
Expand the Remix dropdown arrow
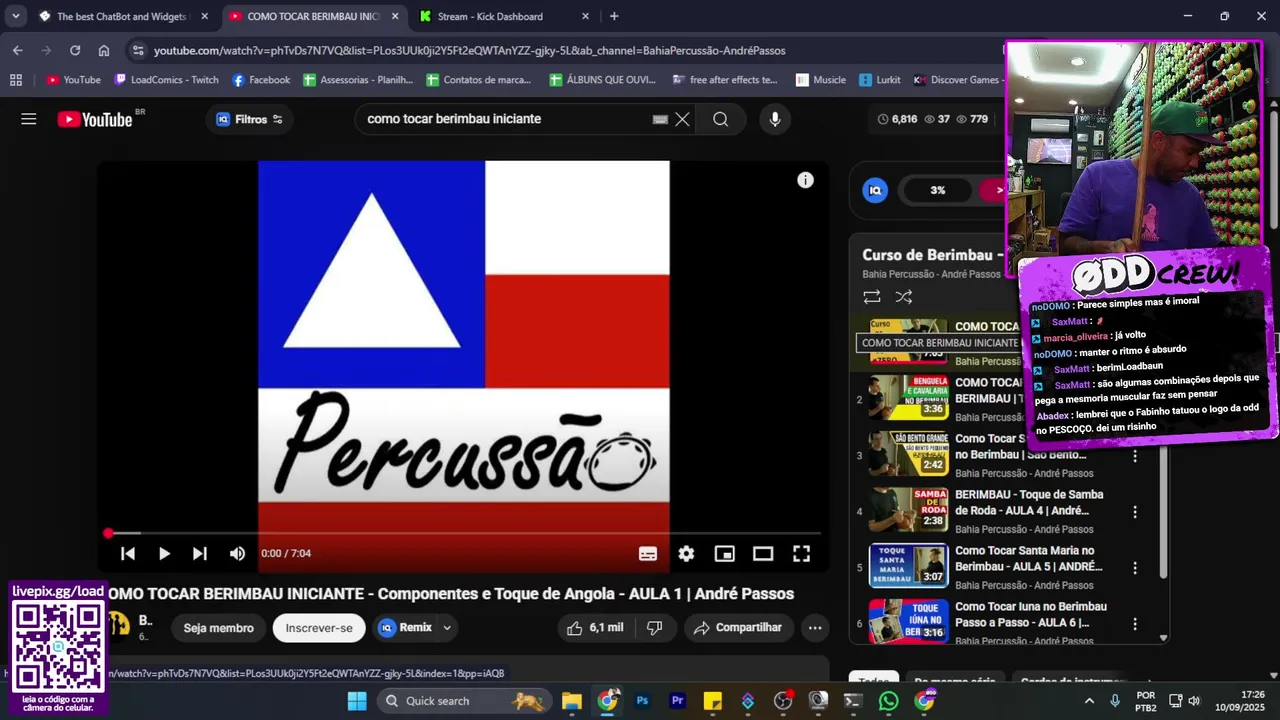pyautogui.click(x=447, y=628)
